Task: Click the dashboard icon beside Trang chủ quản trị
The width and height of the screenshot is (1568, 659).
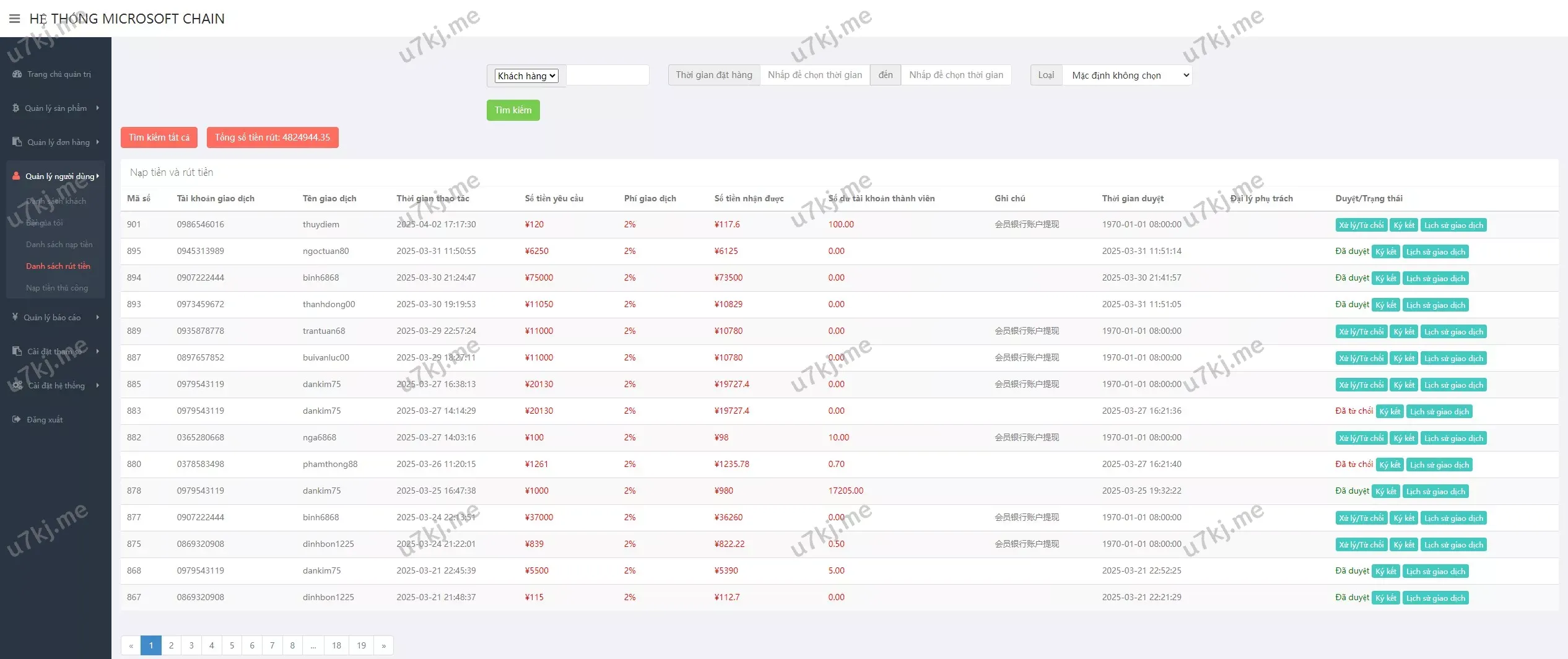Action: (x=17, y=74)
